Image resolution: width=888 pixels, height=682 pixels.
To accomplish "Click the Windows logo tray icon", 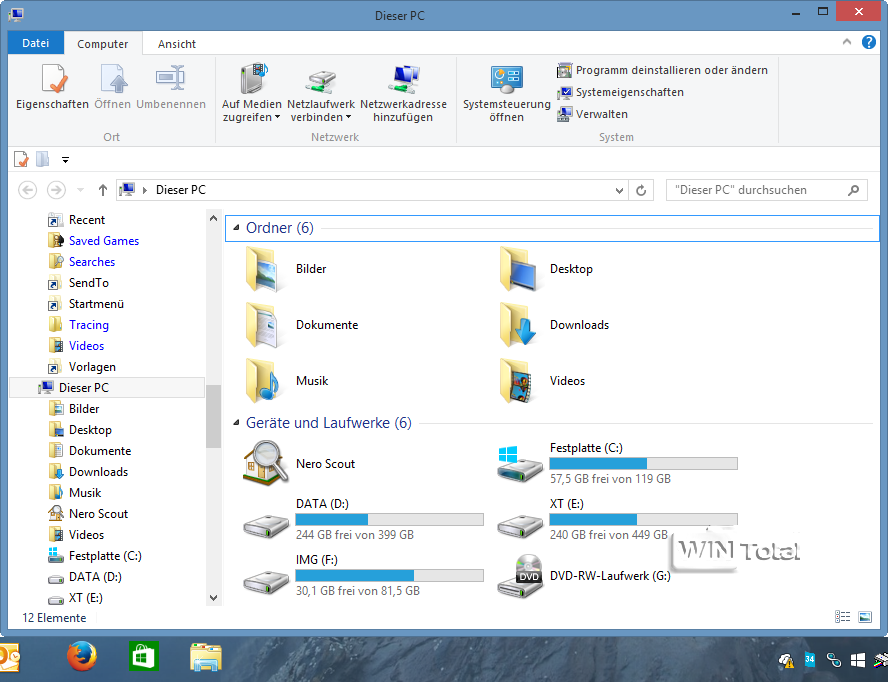I will tap(857, 660).
